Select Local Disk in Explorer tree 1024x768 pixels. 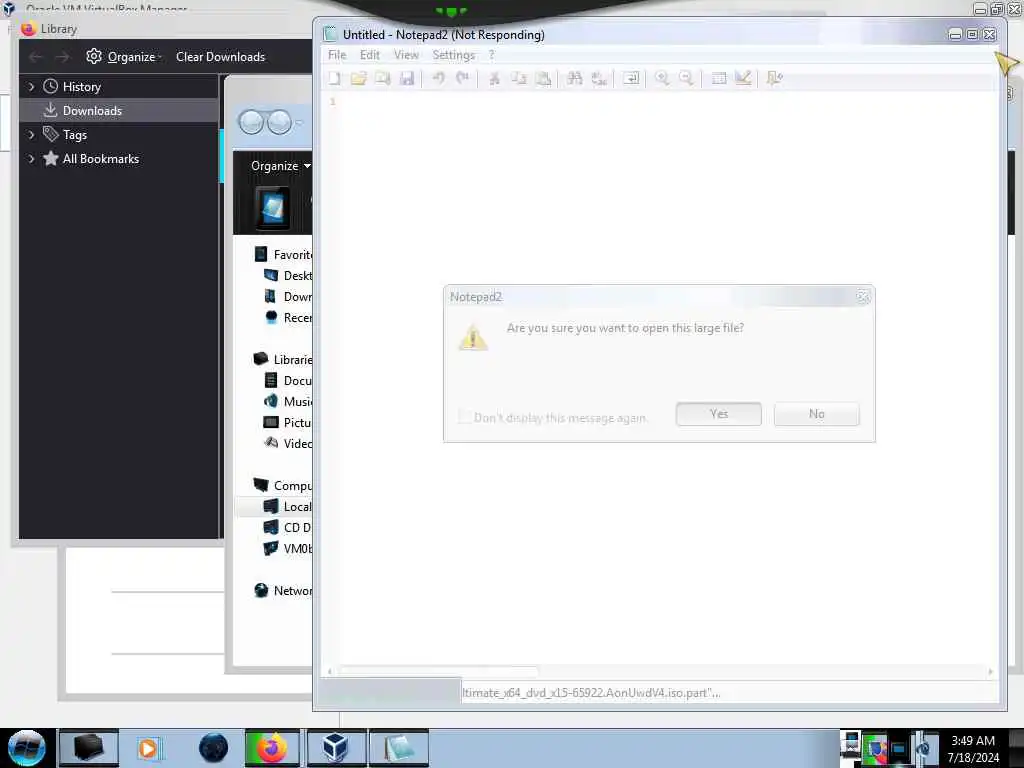[x=287, y=506]
